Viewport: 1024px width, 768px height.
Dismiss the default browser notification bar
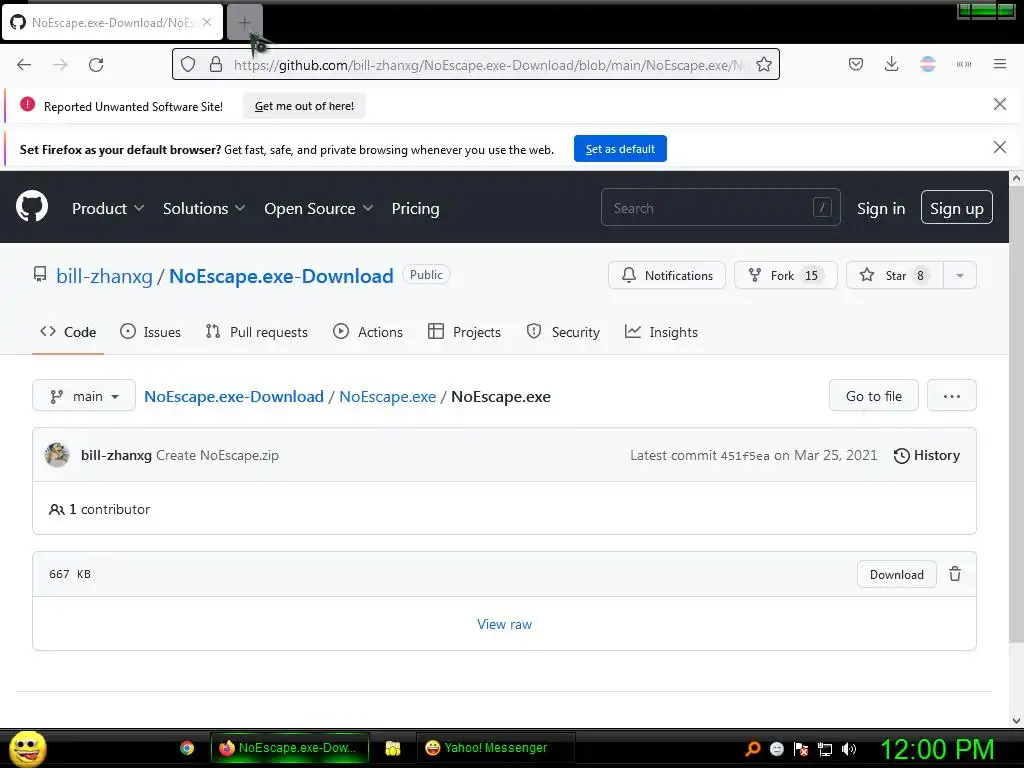pos(1000,148)
